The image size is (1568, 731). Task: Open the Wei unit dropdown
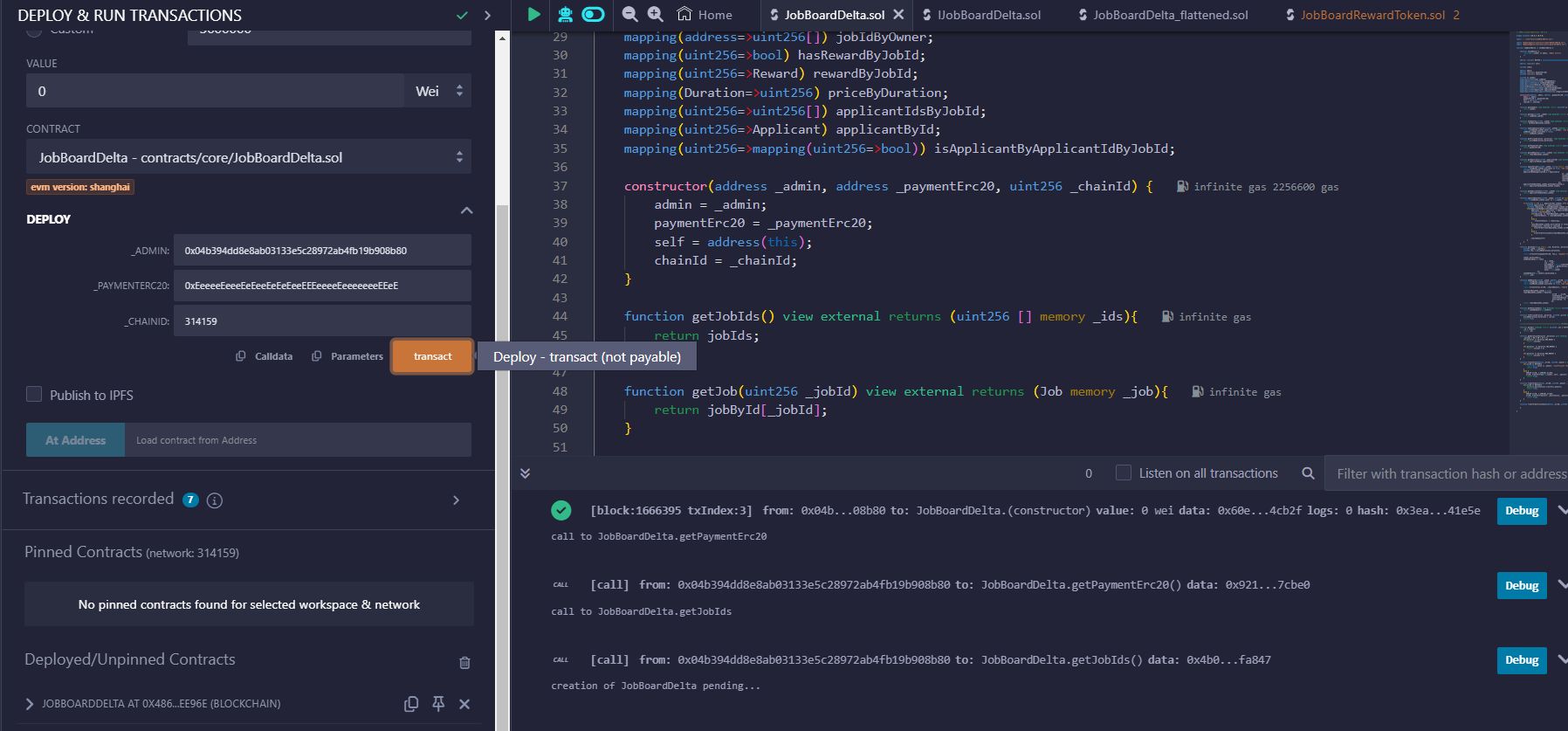coord(437,91)
